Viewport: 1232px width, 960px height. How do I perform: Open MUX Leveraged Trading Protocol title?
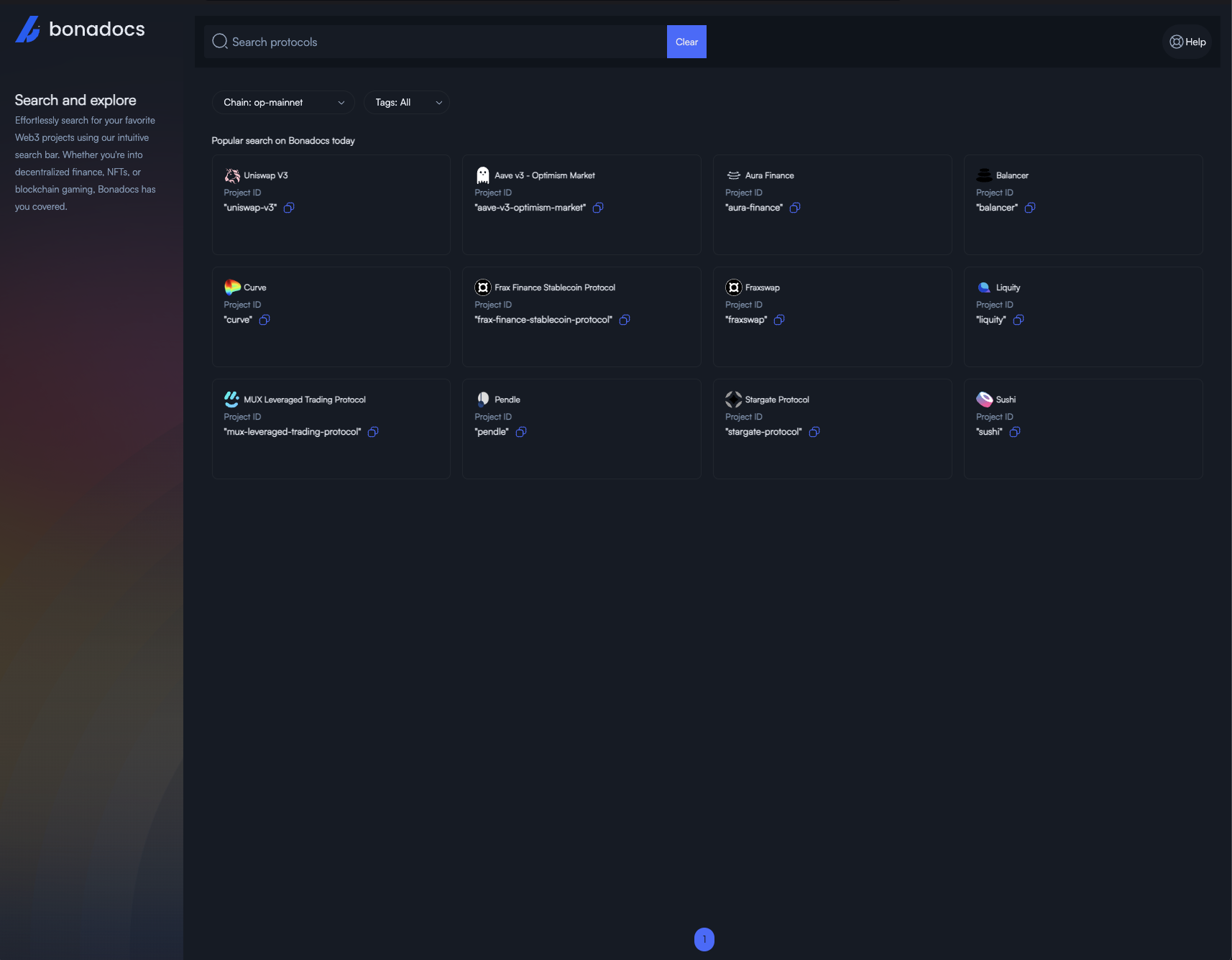(x=305, y=400)
